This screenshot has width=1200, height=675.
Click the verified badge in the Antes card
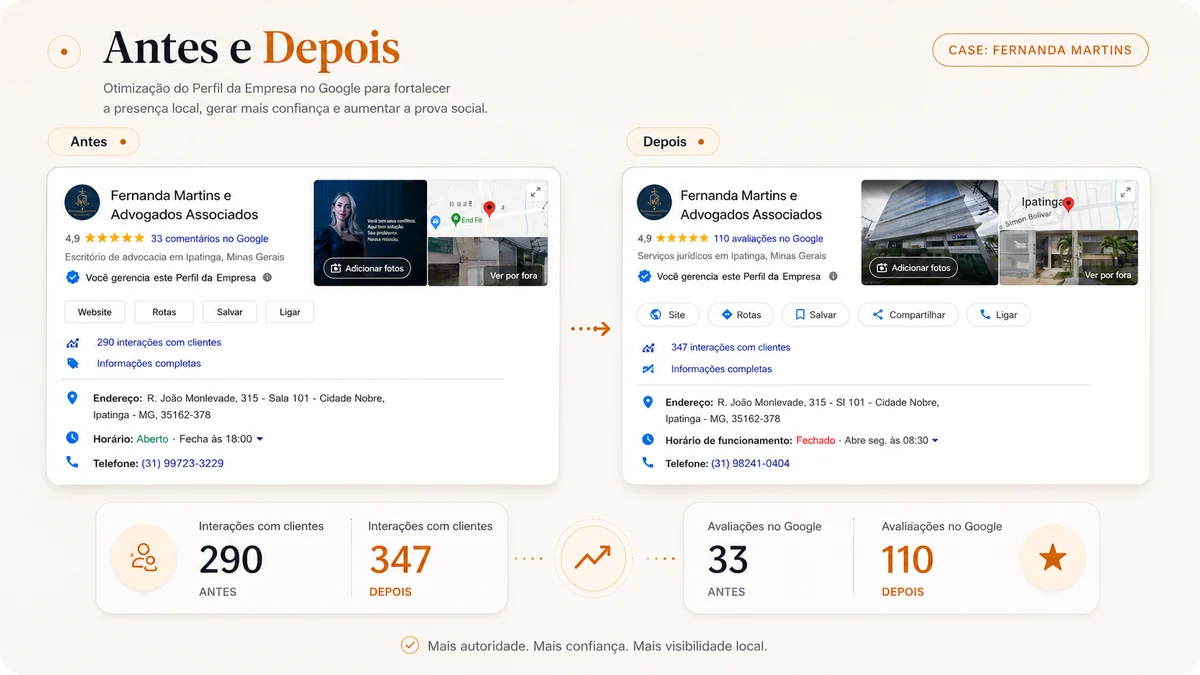point(72,277)
